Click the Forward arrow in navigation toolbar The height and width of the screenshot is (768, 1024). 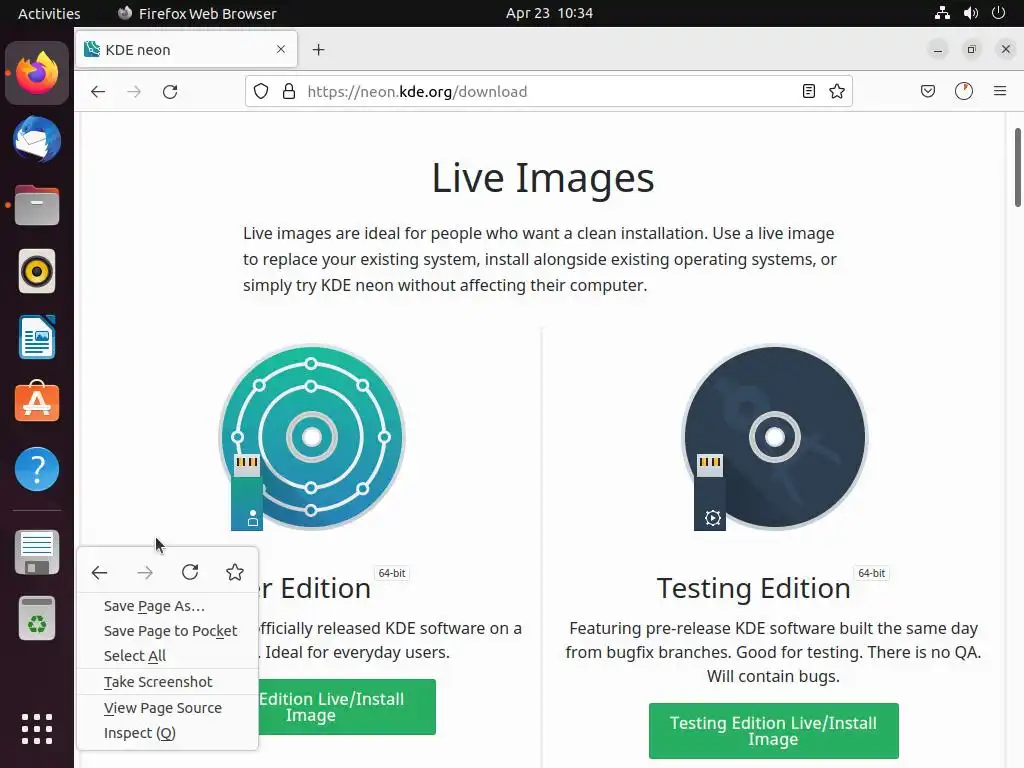[134, 91]
